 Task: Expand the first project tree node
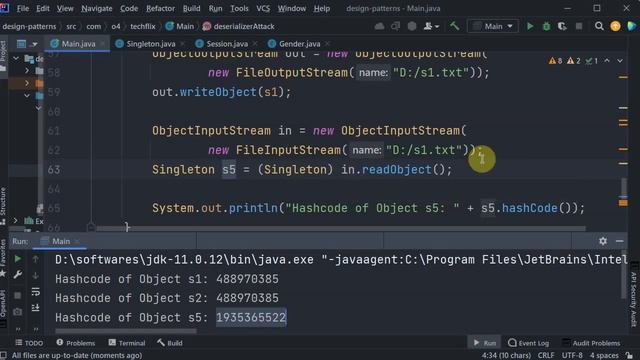16,58
